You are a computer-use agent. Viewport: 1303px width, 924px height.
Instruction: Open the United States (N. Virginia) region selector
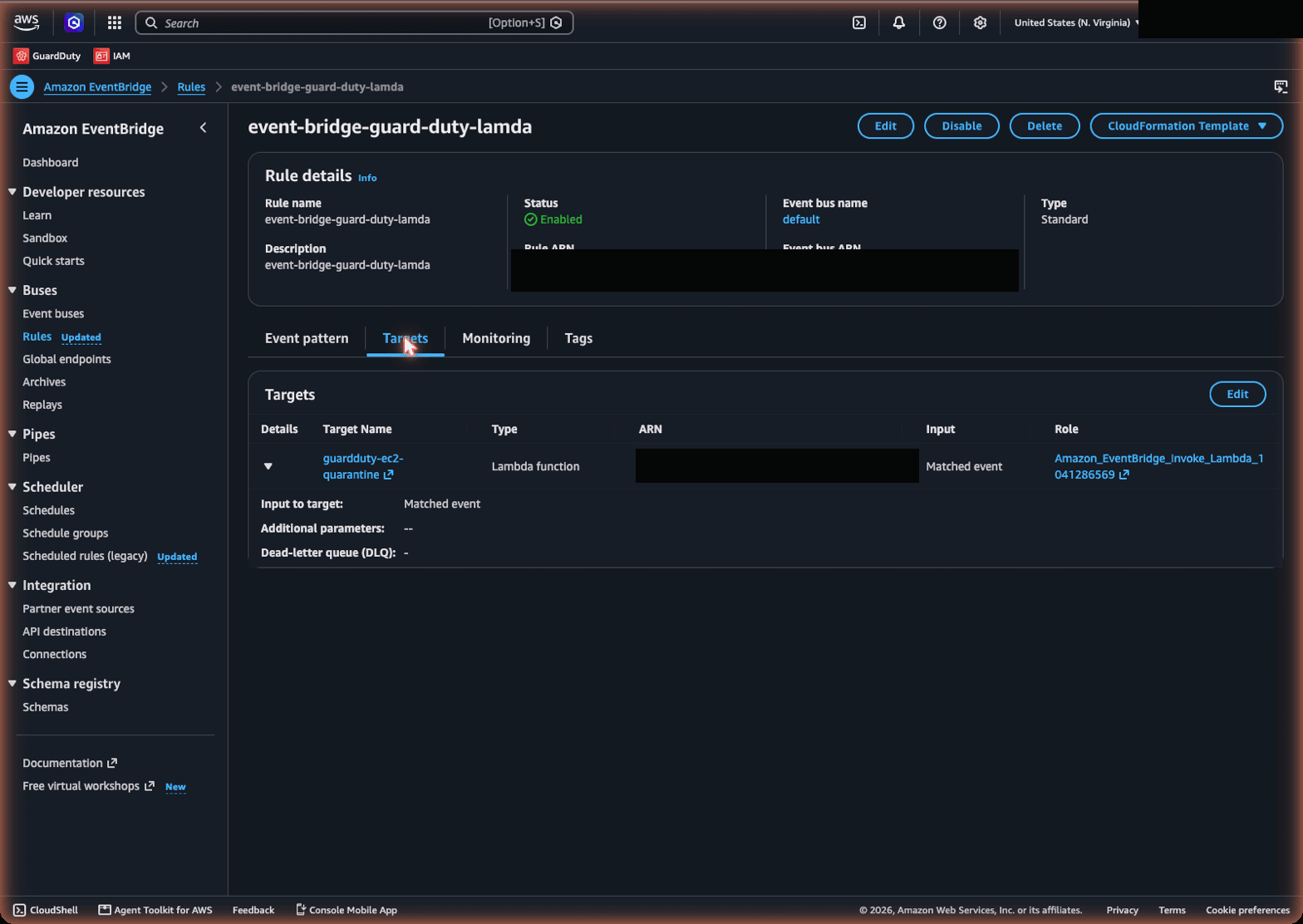pos(1077,22)
